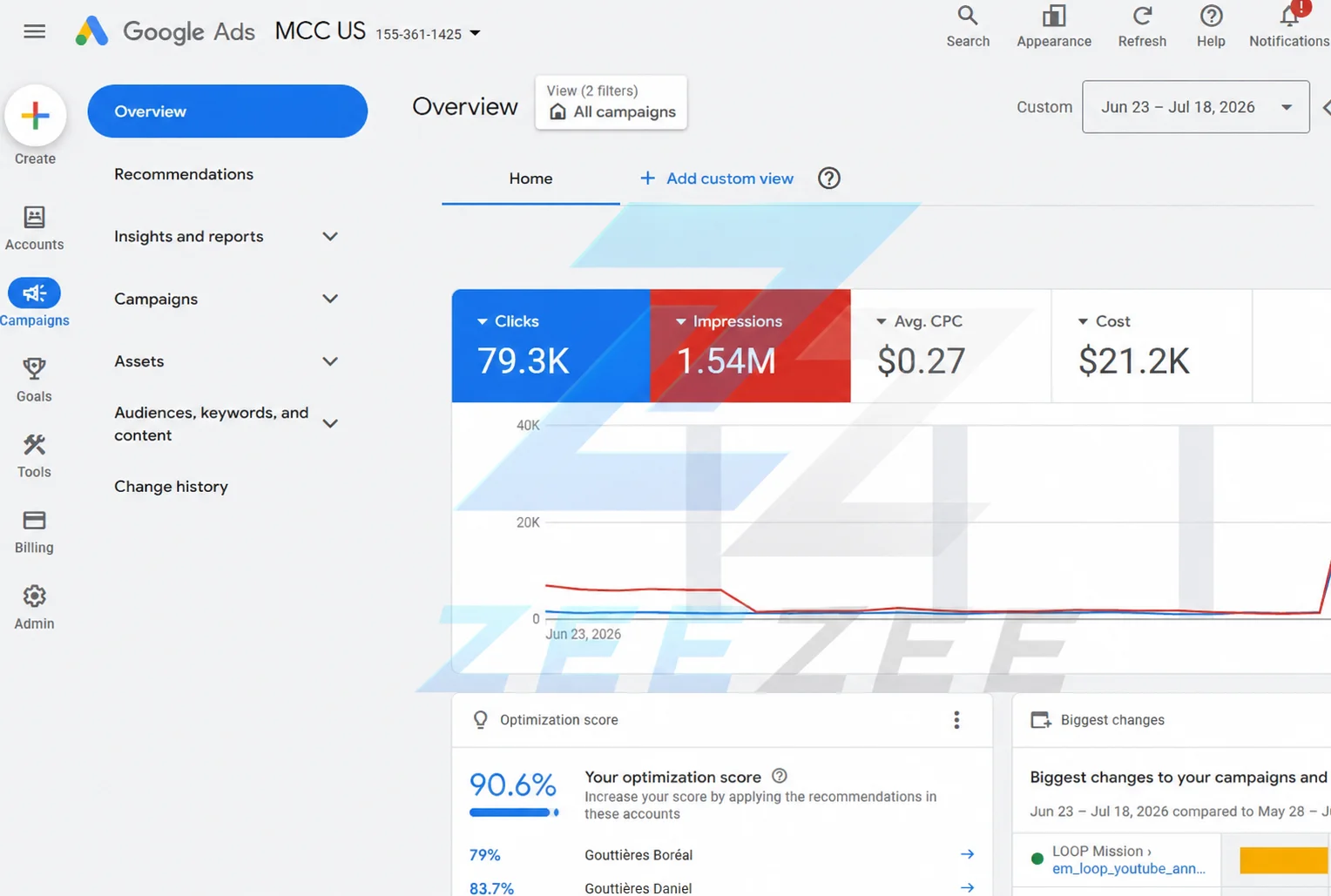Click the Create plus button
1331x896 pixels.
tap(36, 116)
